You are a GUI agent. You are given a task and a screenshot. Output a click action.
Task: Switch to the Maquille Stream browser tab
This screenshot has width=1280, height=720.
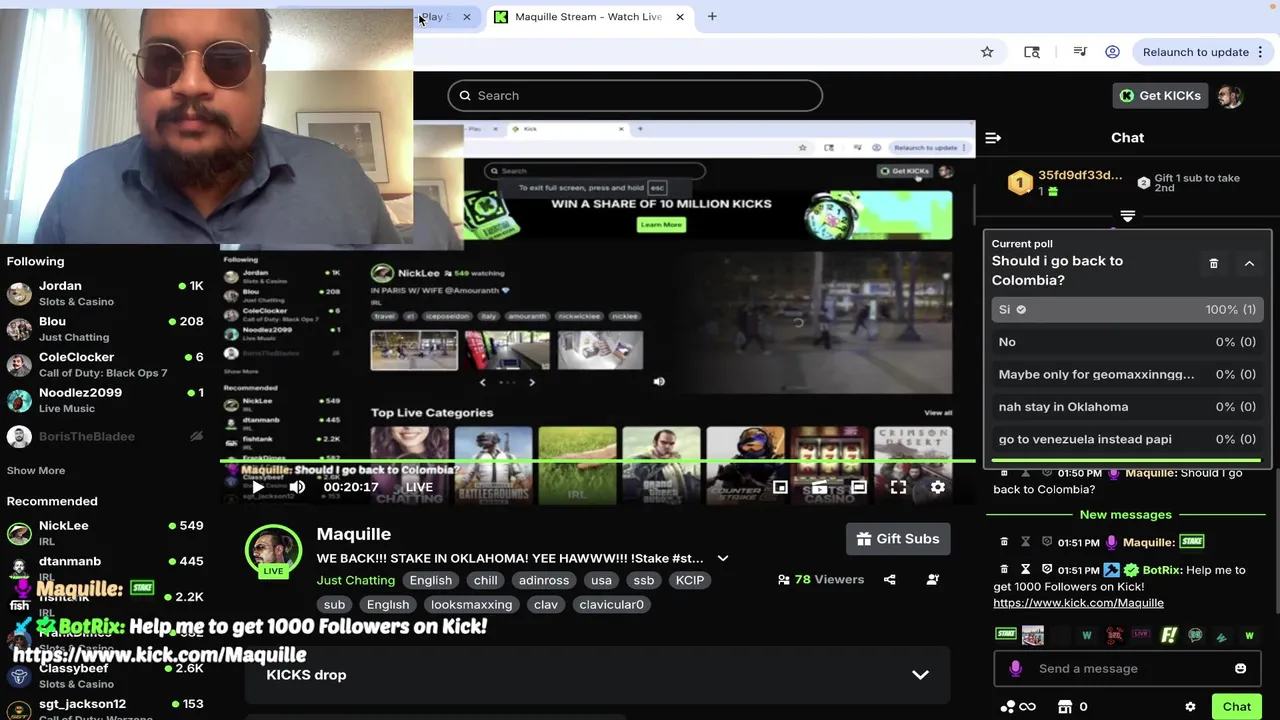(588, 17)
